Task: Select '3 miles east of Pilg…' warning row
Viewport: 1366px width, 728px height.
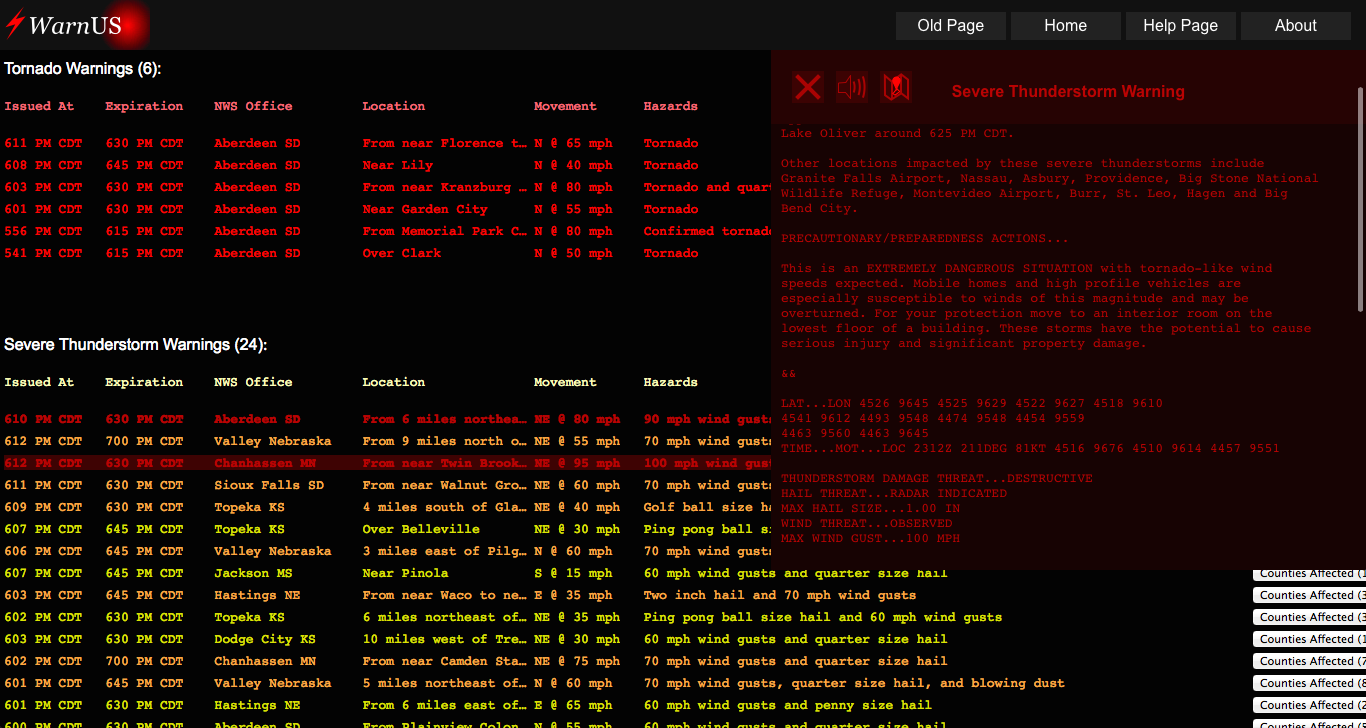Action: click(445, 551)
